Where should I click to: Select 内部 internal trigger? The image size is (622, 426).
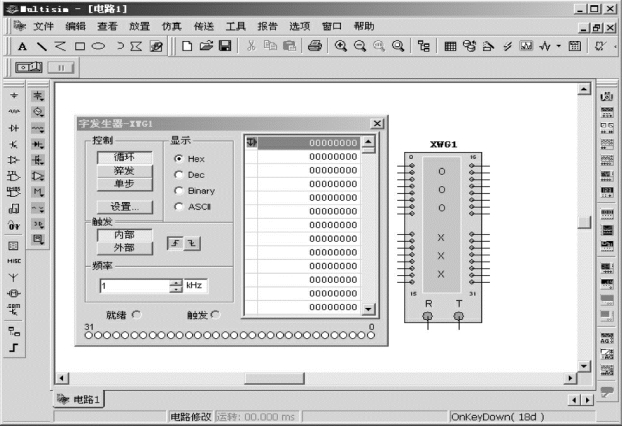pos(125,235)
